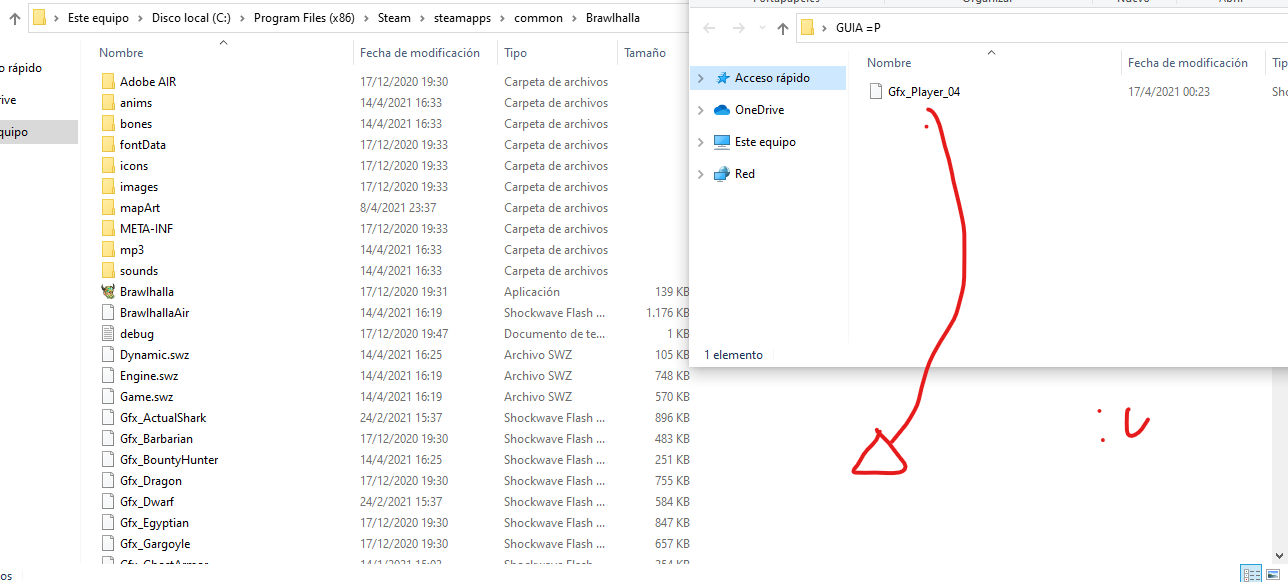This screenshot has width=1288, height=582.
Task: Go up one level in Brawlhalla window
Action: pyautogui.click(x=15, y=18)
